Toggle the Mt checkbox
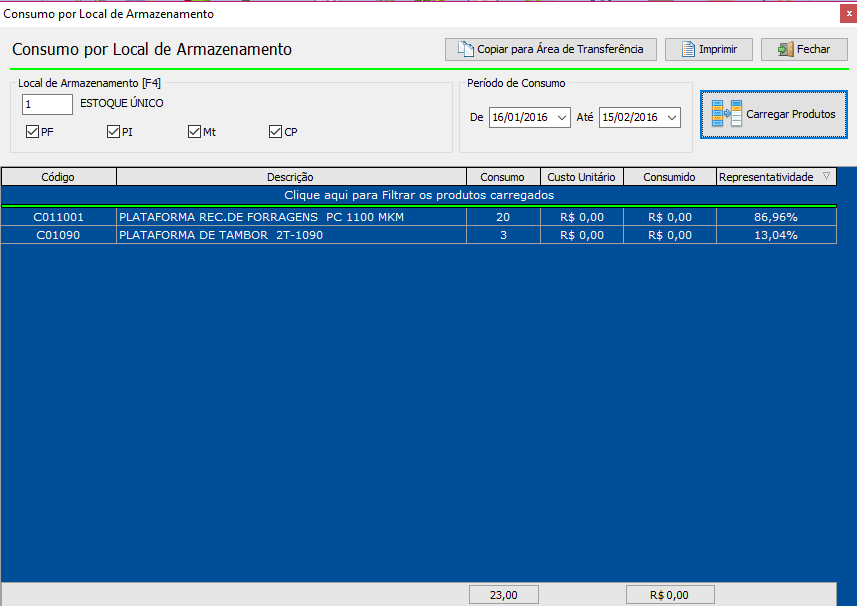Image resolution: width=857 pixels, height=606 pixels. pyautogui.click(x=195, y=132)
